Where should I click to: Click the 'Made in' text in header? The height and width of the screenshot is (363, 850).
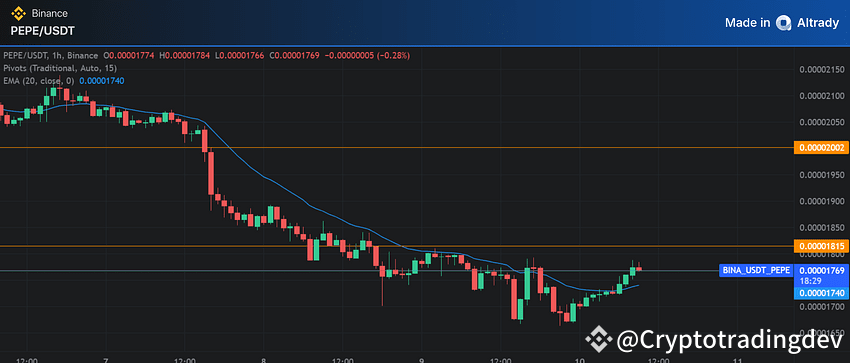[x=748, y=23]
